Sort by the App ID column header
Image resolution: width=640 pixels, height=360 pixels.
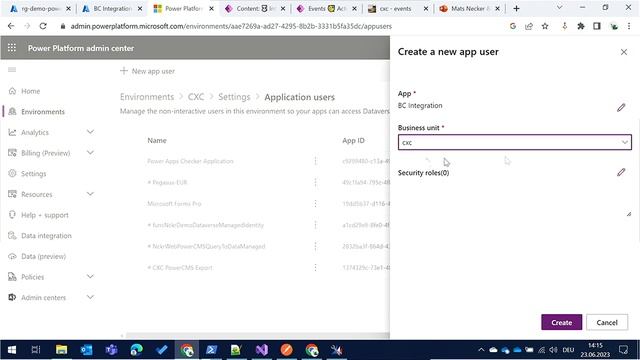pyautogui.click(x=353, y=140)
